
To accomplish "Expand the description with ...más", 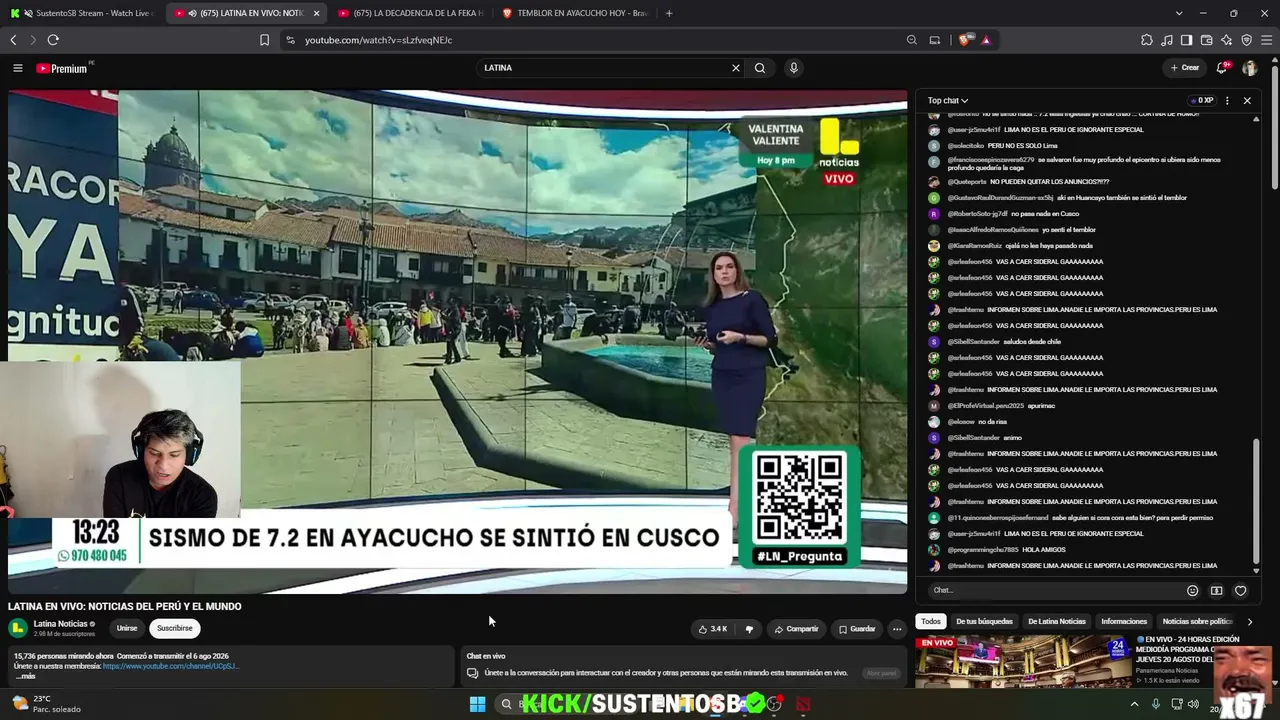I will tap(26, 676).
